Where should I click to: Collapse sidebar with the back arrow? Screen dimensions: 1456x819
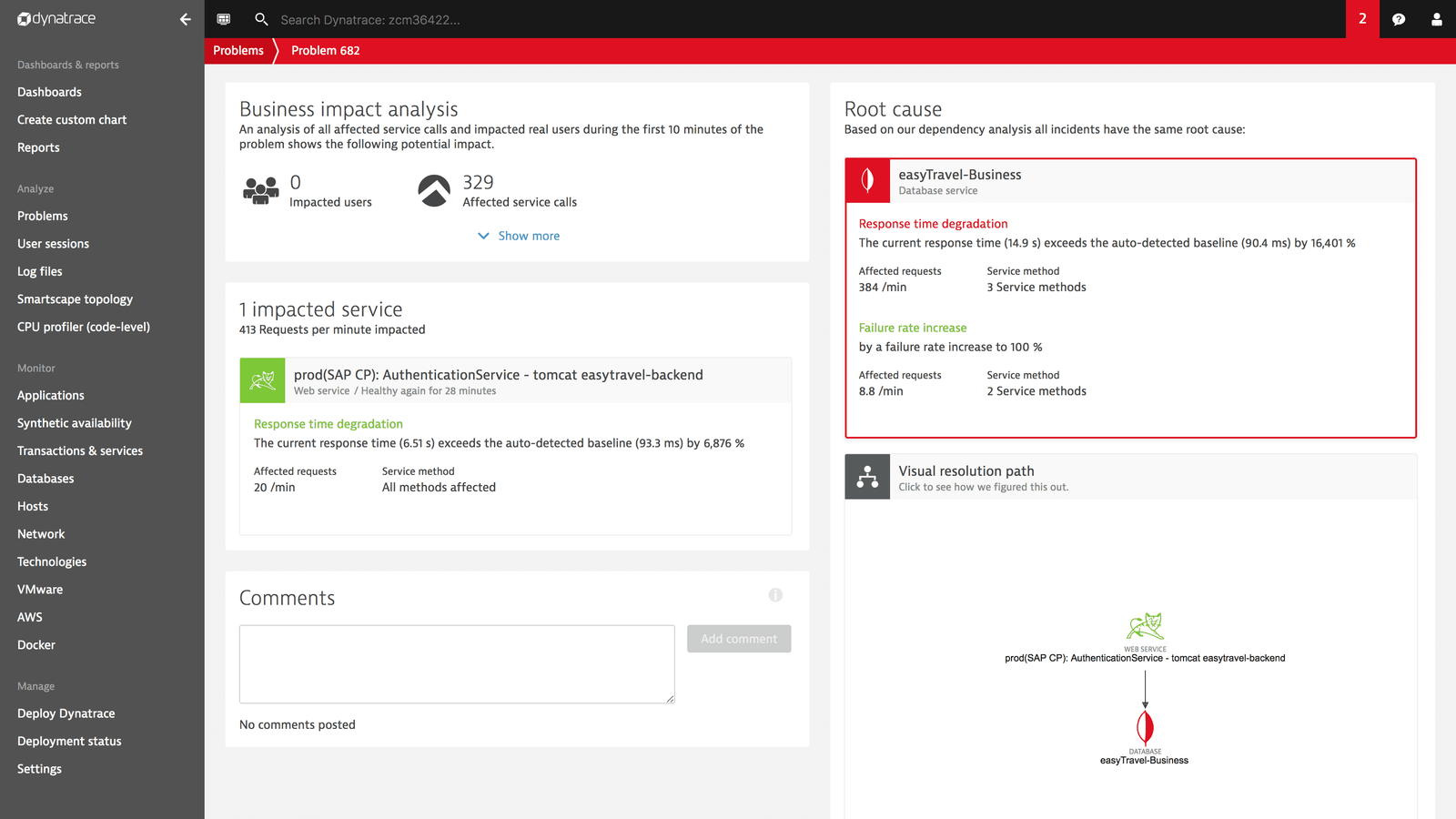point(185,19)
